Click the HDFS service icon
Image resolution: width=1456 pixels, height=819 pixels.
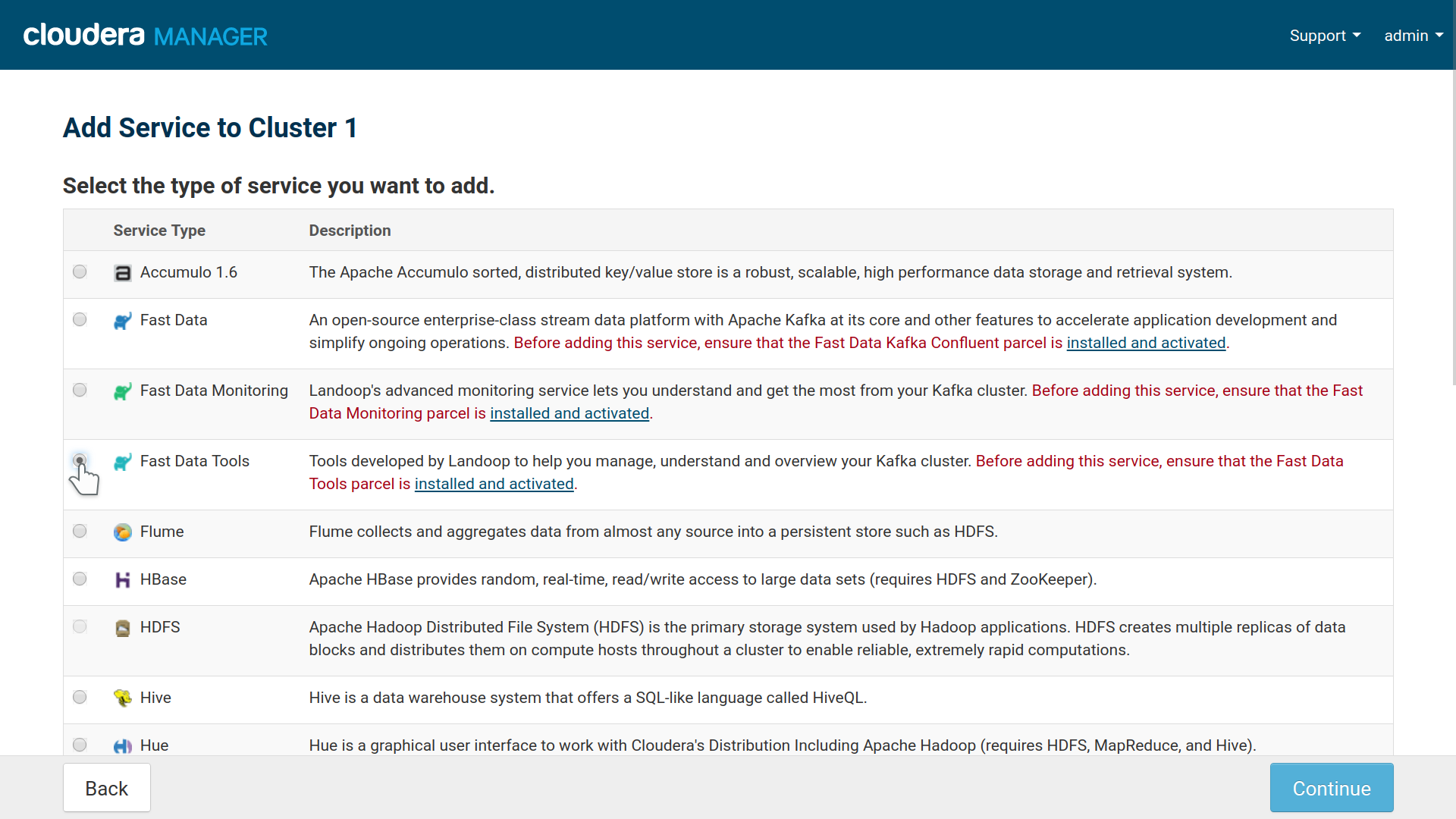pos(122,628)
